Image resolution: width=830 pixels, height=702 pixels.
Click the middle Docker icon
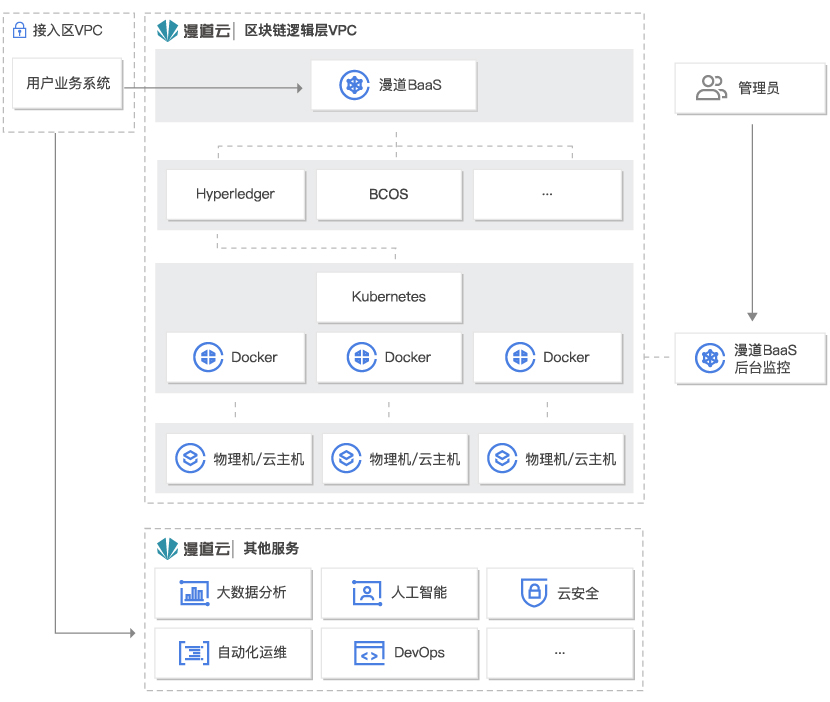pyautogui.click(x=362, y=357)
